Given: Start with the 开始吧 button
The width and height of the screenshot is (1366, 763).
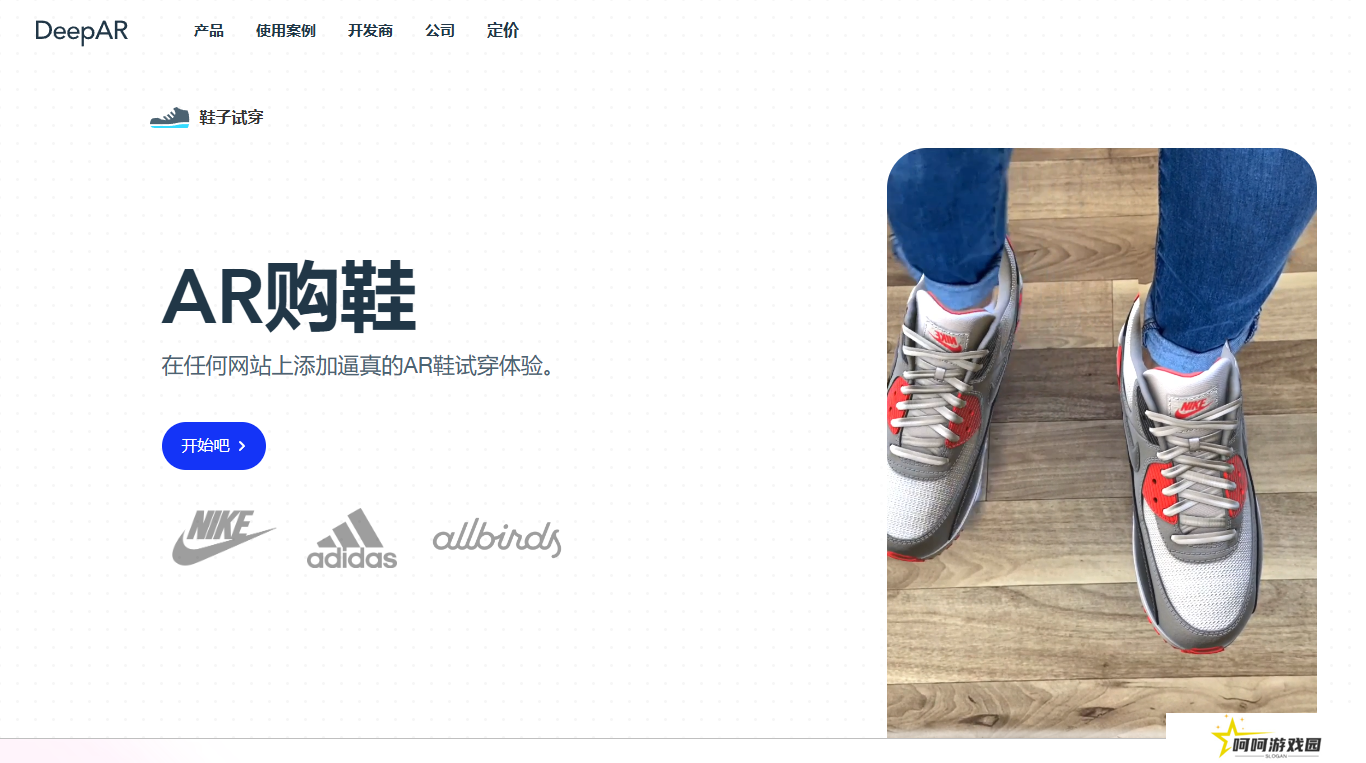Looking at the screenshot, I should click(x=214, y=446).
